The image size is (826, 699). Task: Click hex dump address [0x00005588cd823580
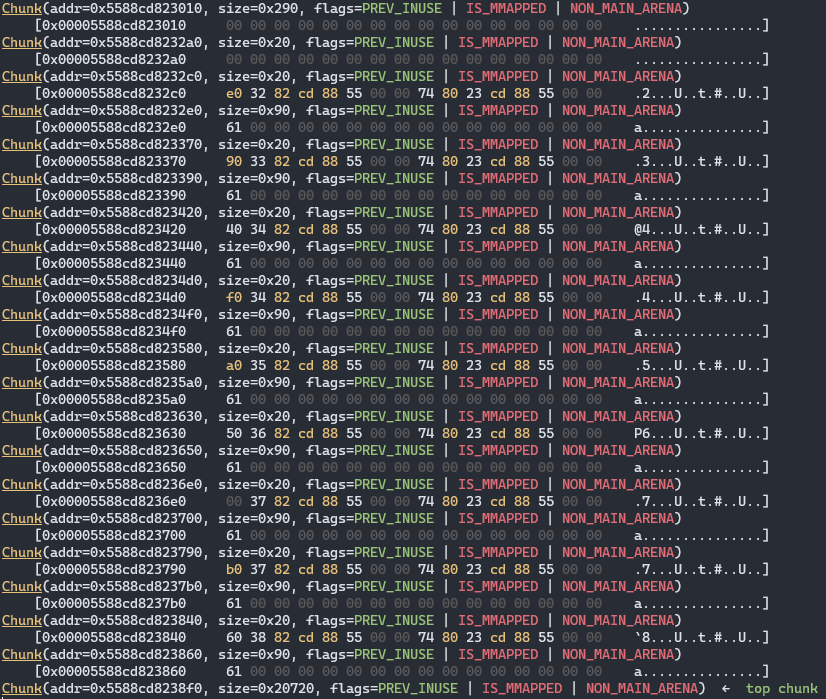[110, 365]
